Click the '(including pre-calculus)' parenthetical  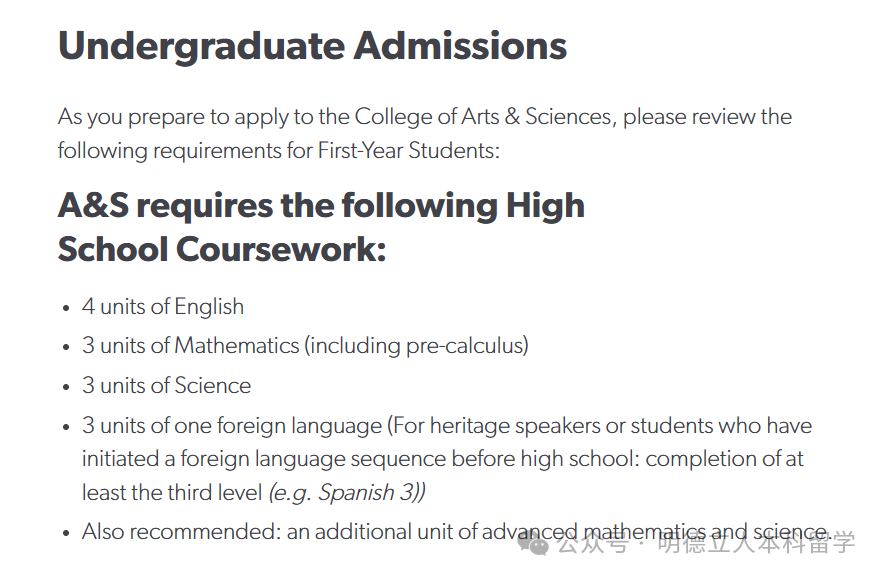tap(416, 346)
